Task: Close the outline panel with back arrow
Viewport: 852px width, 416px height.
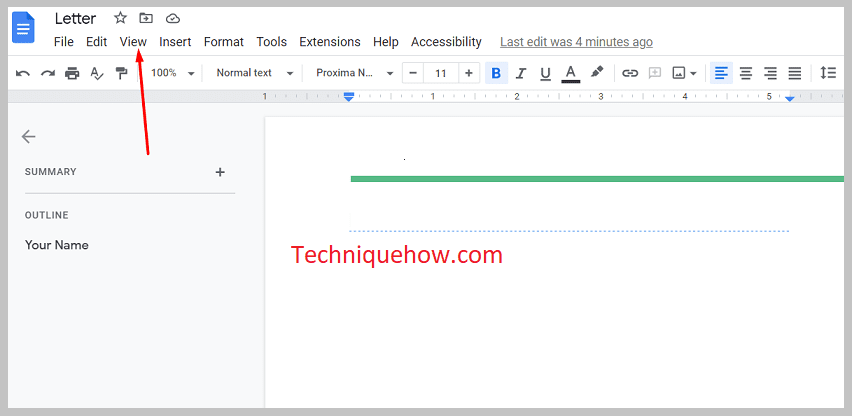Action: (28, 136)
